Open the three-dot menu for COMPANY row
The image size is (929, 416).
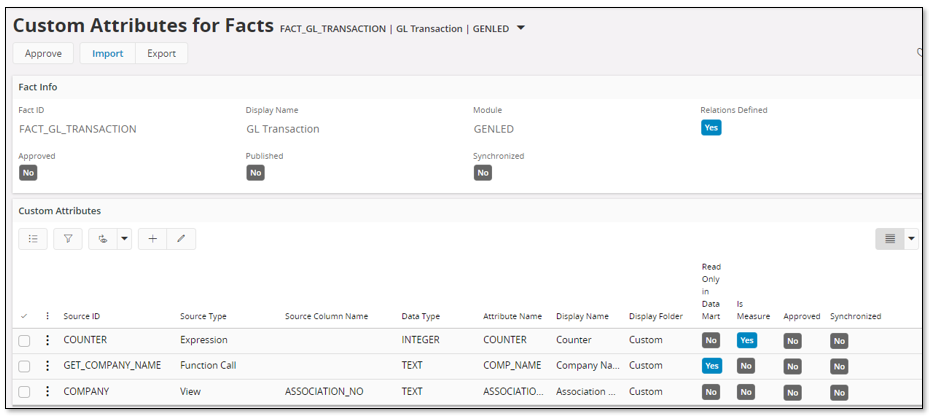point(47,392)
